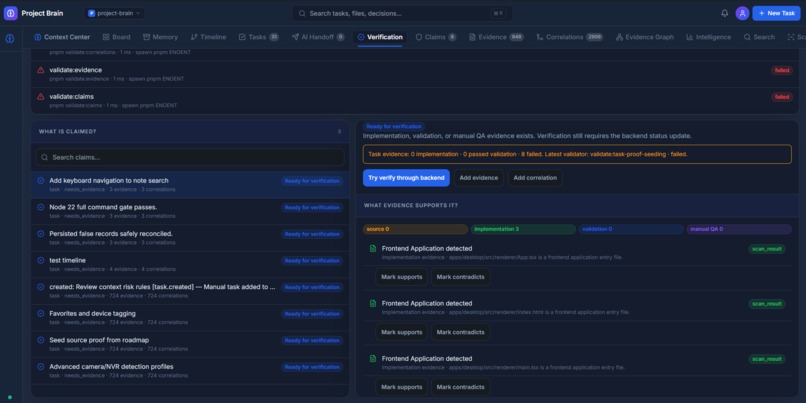Viewport: 806px width, 403px height.
Task: Click file icon of index.html evidence item
Action: pos(373,303)
